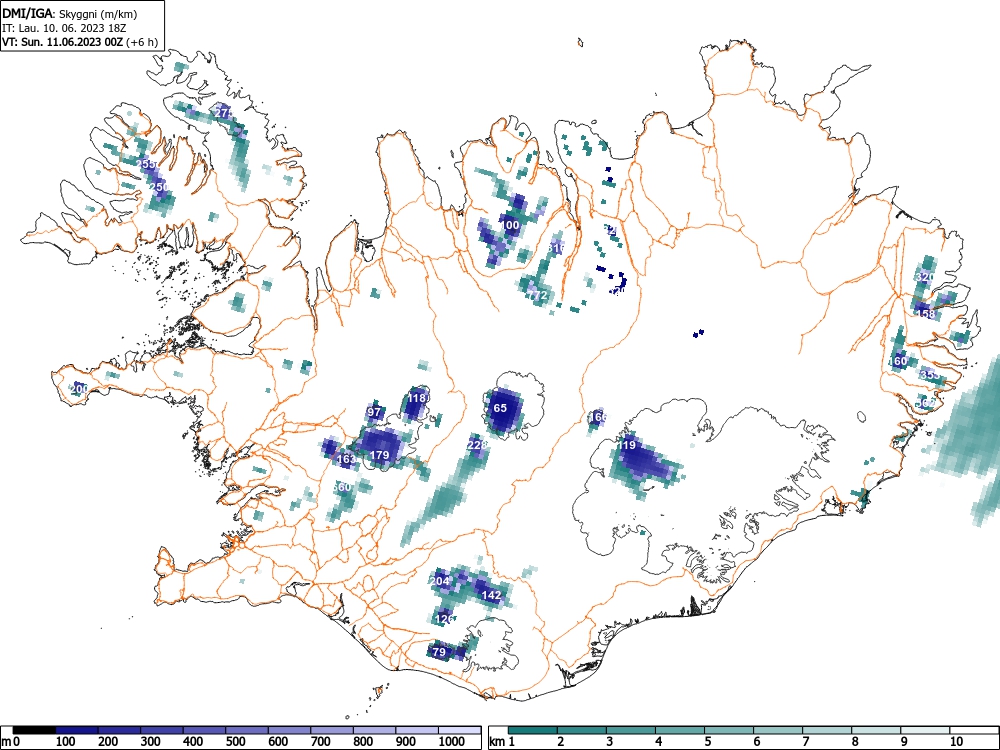Select the 'IT: Lau. 10. 06. 2023 18Z' line
This screenshot has width=1000, height=750.
tap(66, 28)
